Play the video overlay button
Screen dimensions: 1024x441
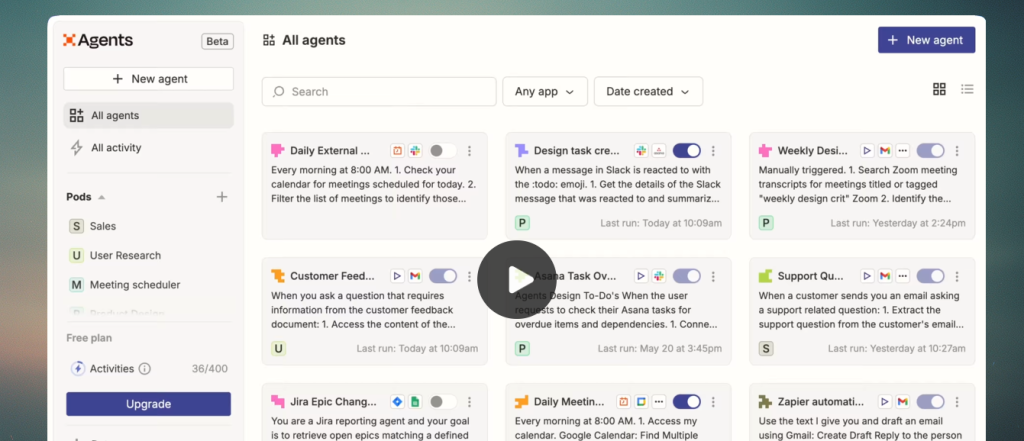click(517, 280)
